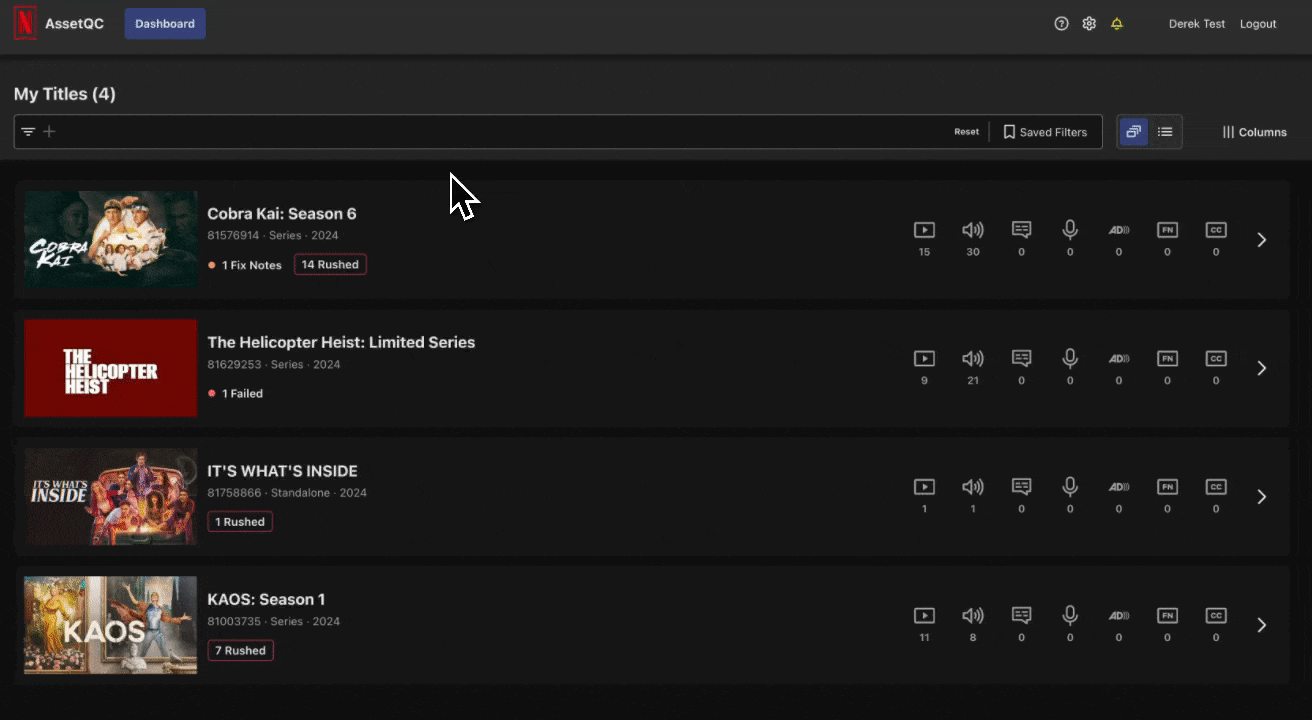Click the microphone icon for The Helicopter Heist

coord(1070,358)
